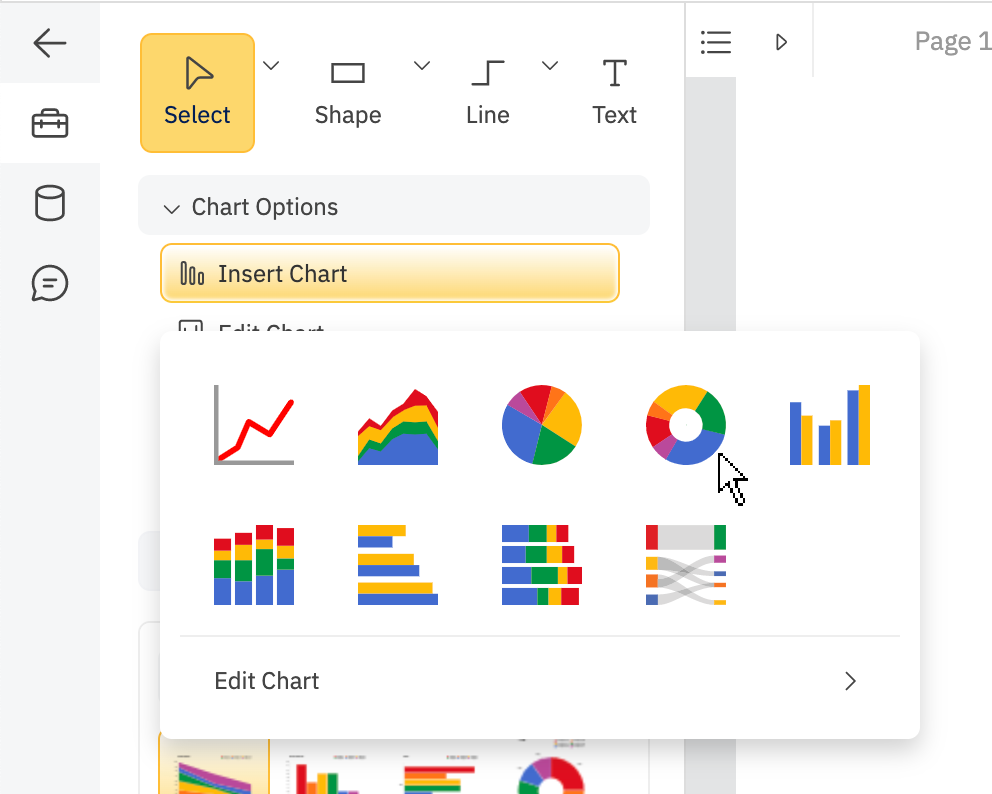Activate the Shape tool
The height and width of the screenshot is (794, 992).
coord(347,88)
